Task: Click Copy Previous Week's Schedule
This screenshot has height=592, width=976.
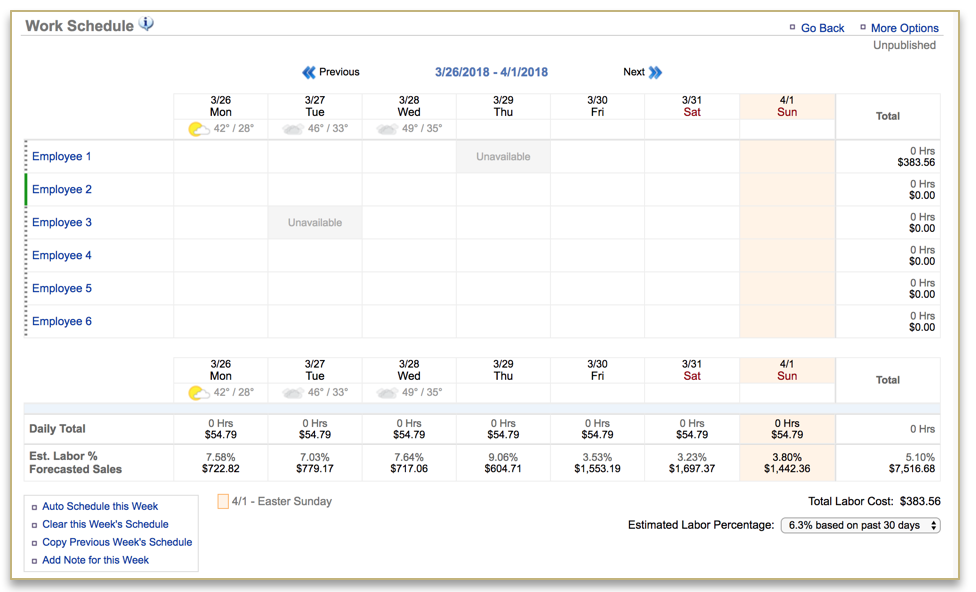Action: coord(117,542)
